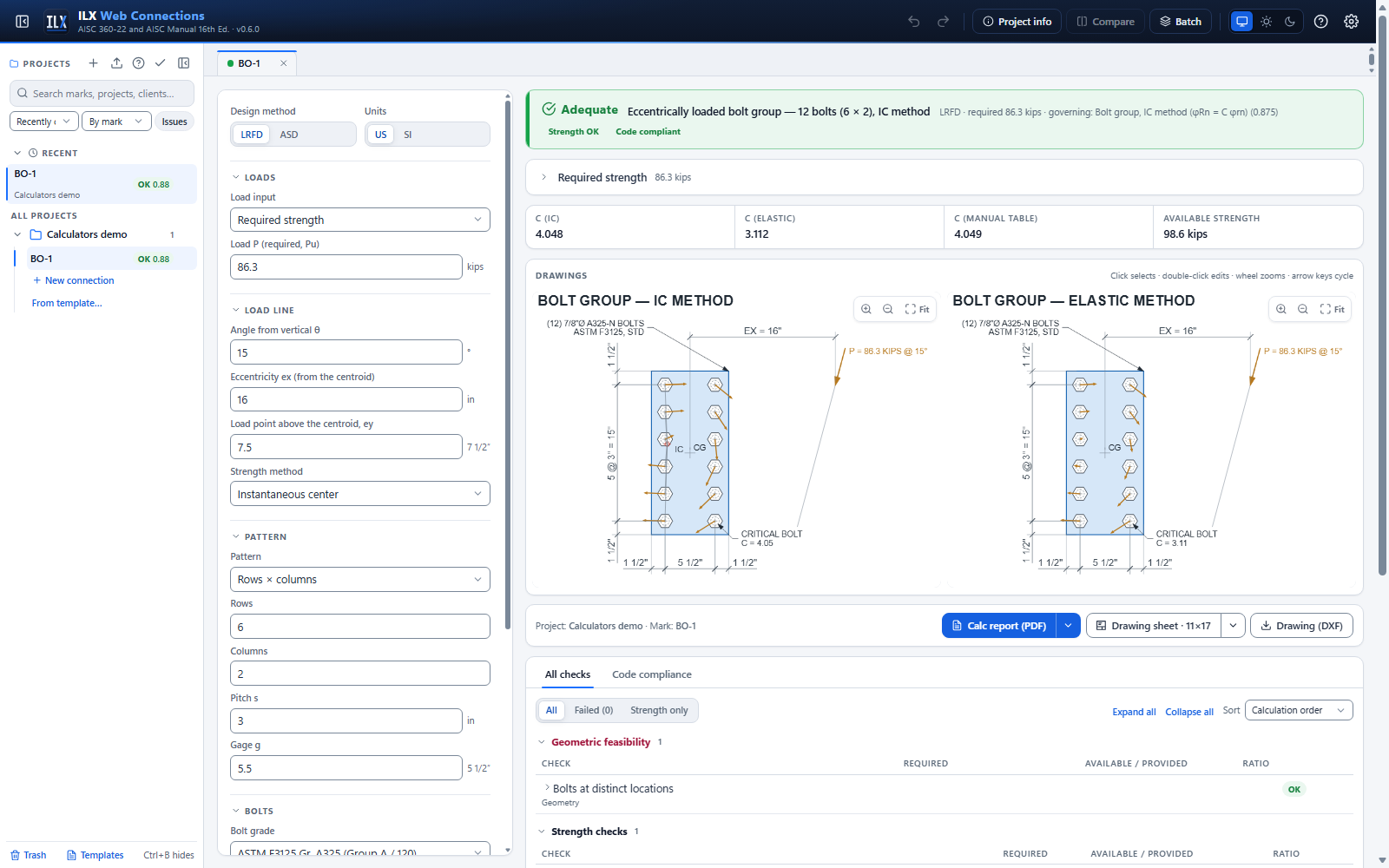Image resolution: width=1389 pixels, height=868 pixels.
Task: Close the BO-1 tab
Action: click(283, 63)
